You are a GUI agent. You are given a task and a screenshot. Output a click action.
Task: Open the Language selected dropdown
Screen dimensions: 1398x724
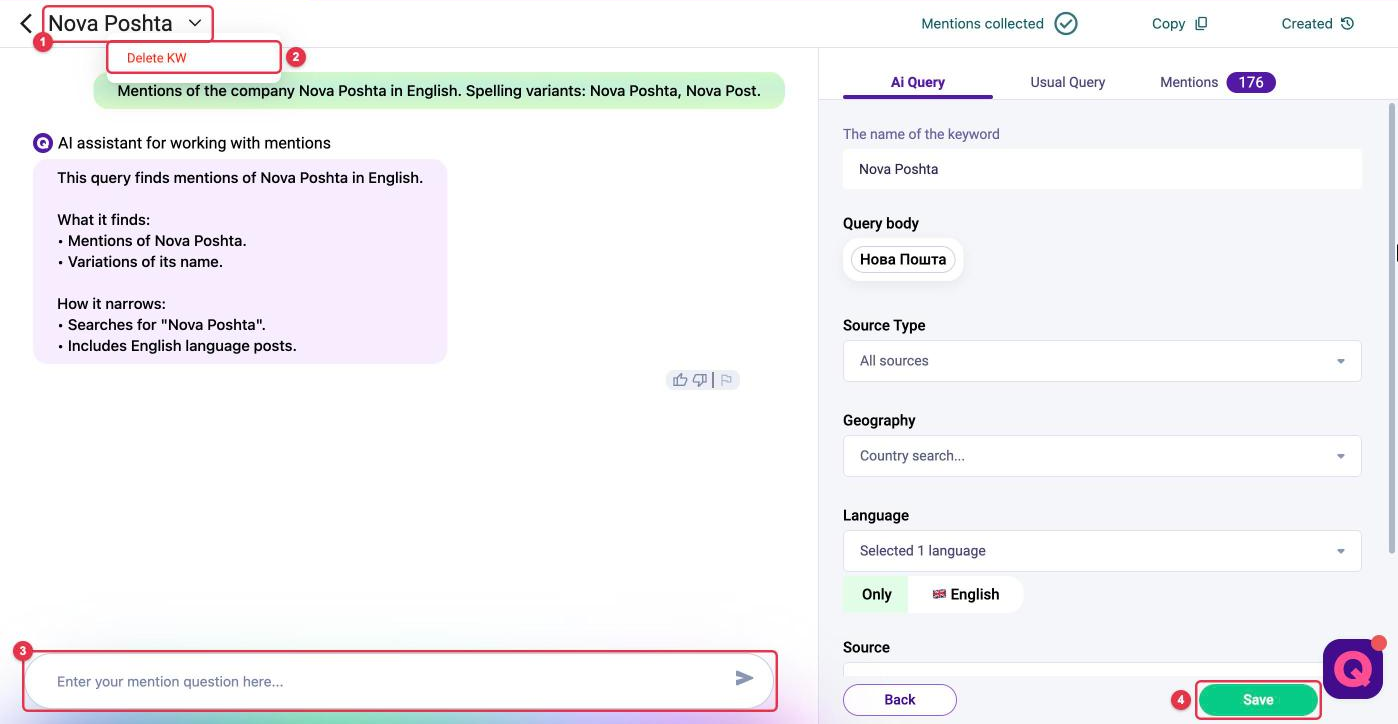(1102, 551)
